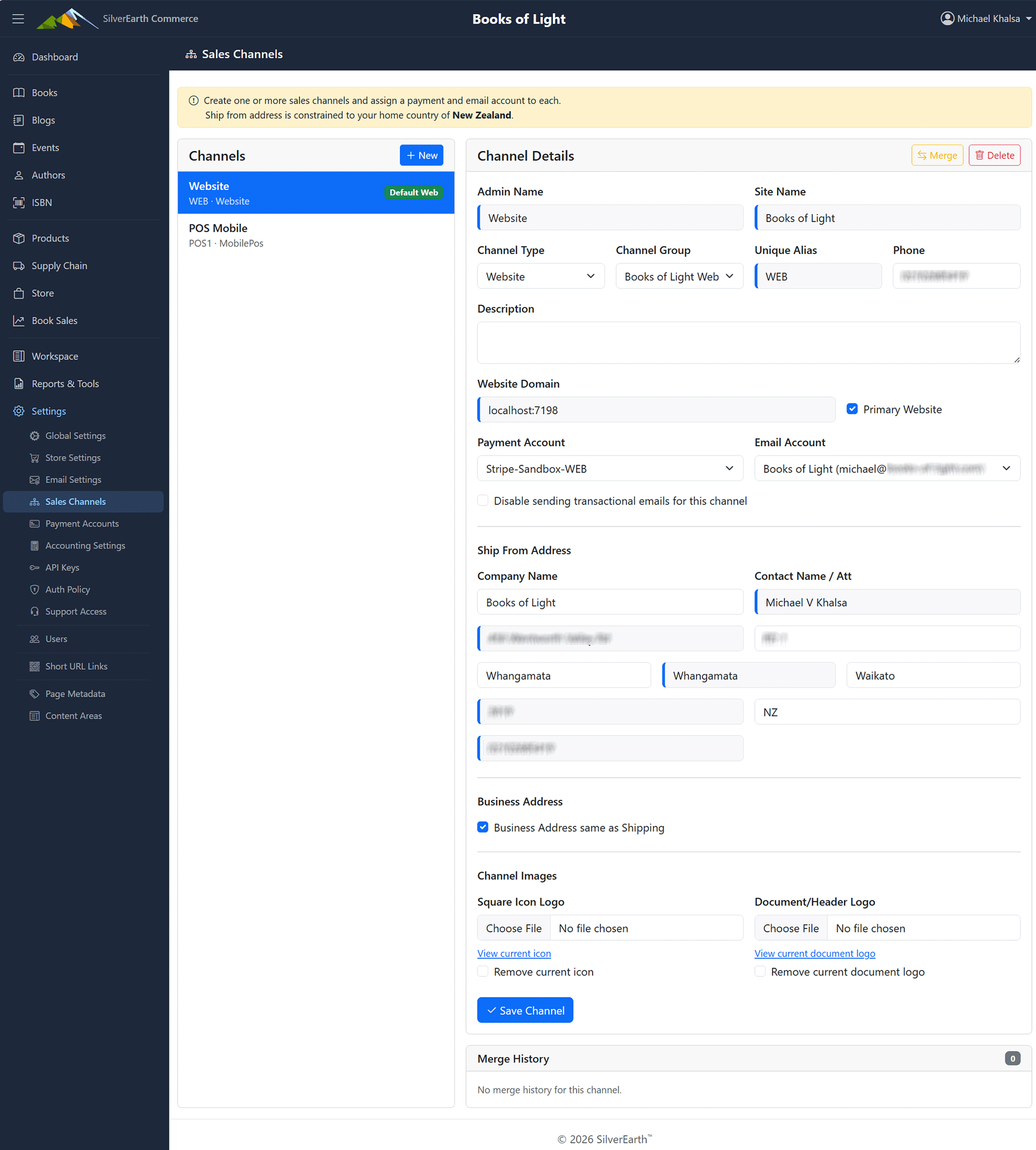Click the Delete channel button

coord(994,155)
